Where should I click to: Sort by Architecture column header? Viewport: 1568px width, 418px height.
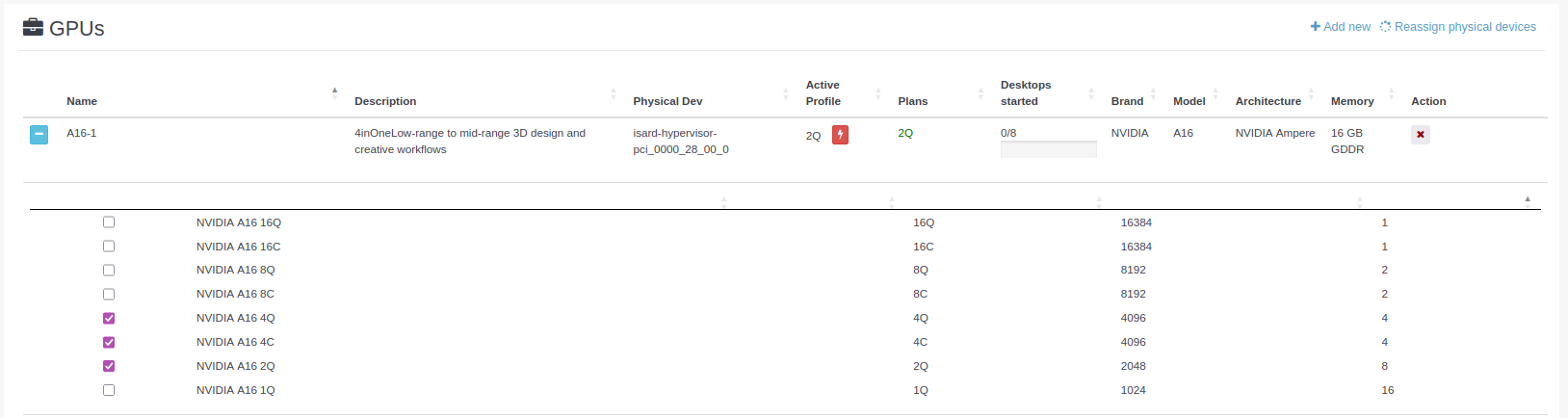[x=1267, y=101]
